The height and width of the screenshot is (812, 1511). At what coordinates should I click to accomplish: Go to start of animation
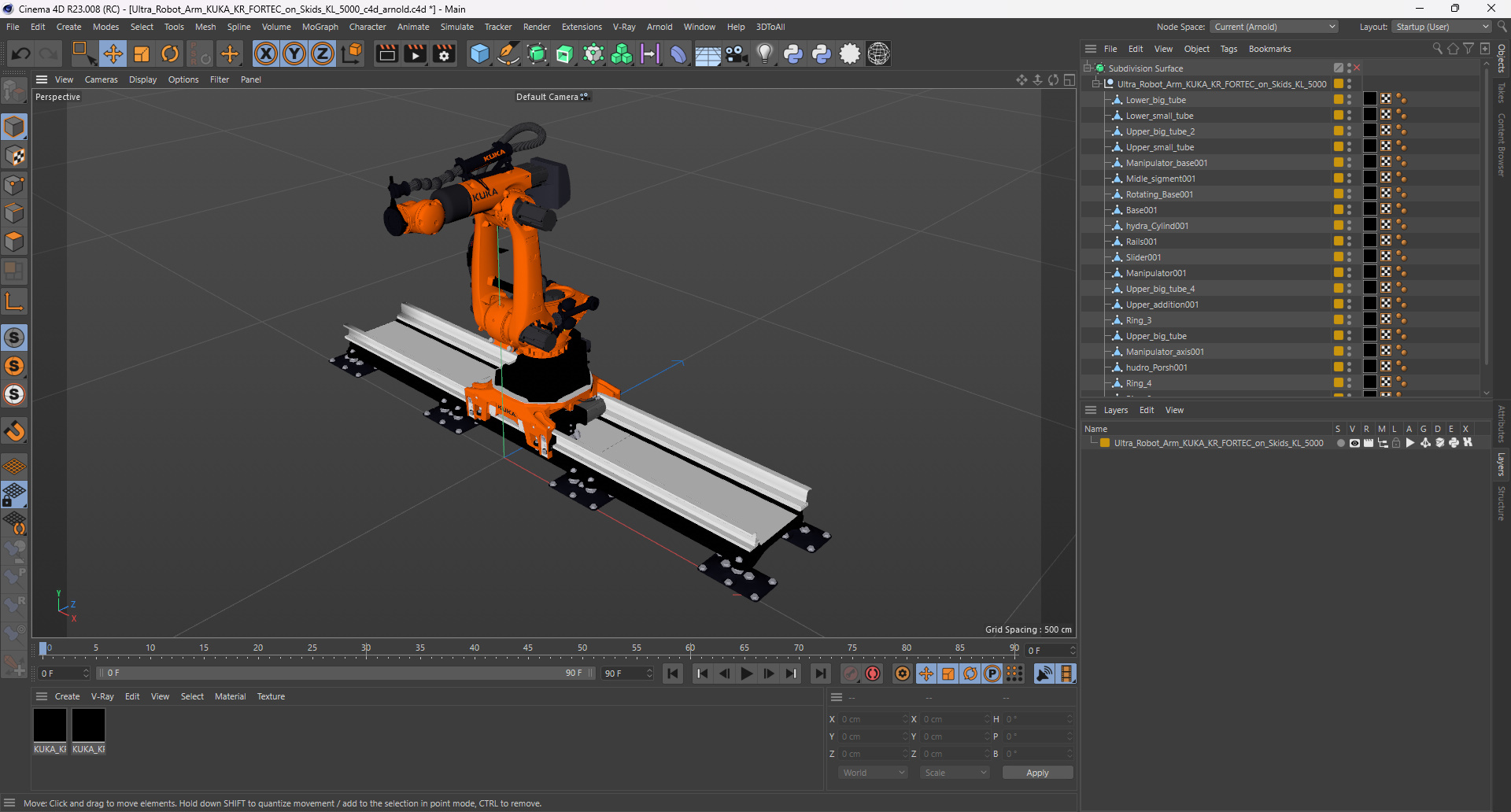(x=673, y=674)
